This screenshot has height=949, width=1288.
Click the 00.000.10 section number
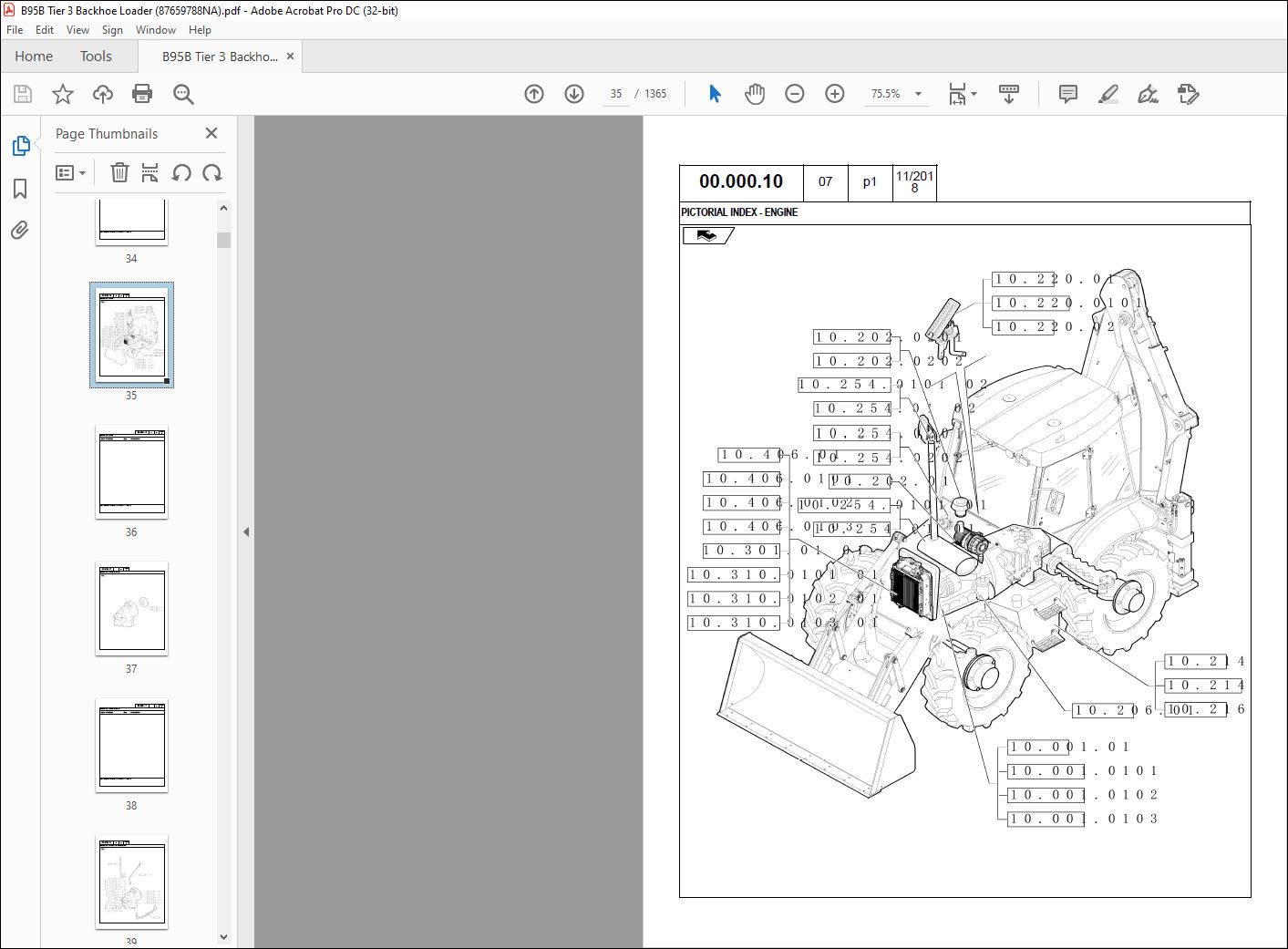[x=741, y=181]
